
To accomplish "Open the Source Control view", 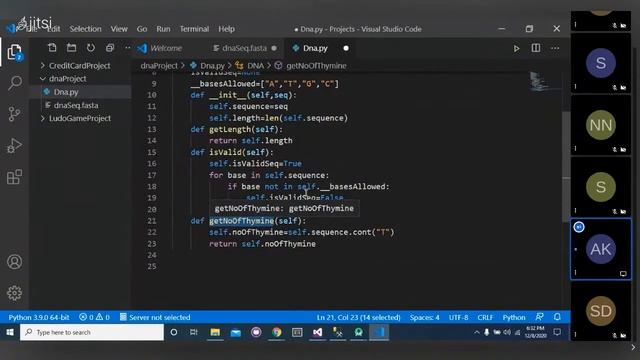I will 14,114.
